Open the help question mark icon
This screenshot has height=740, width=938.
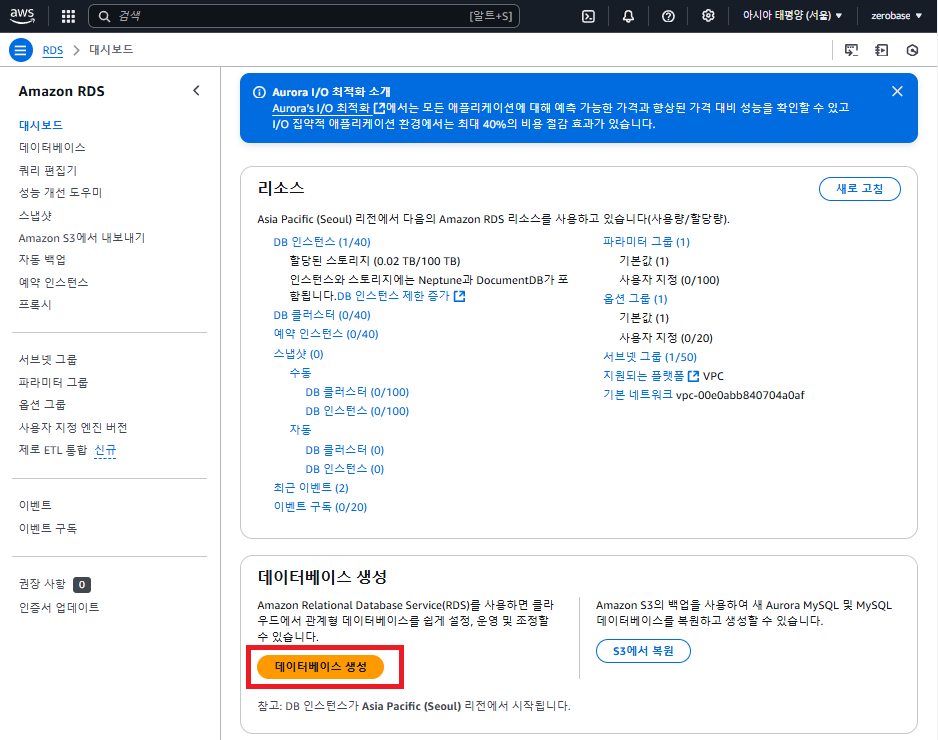click(668, 16)
